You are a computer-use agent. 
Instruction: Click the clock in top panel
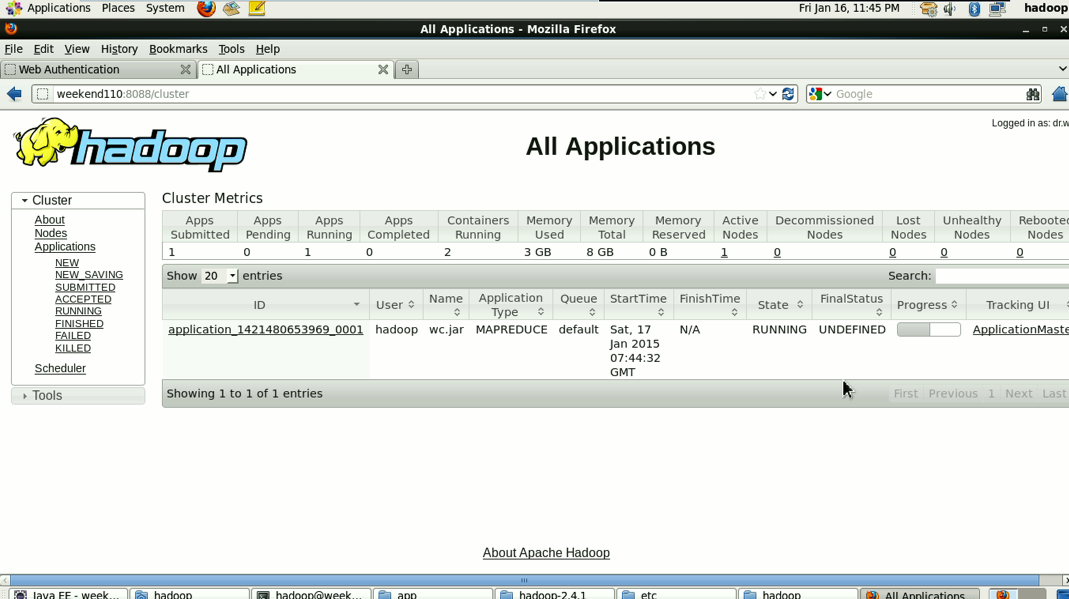pyautogui.click(x=849, y=8)
